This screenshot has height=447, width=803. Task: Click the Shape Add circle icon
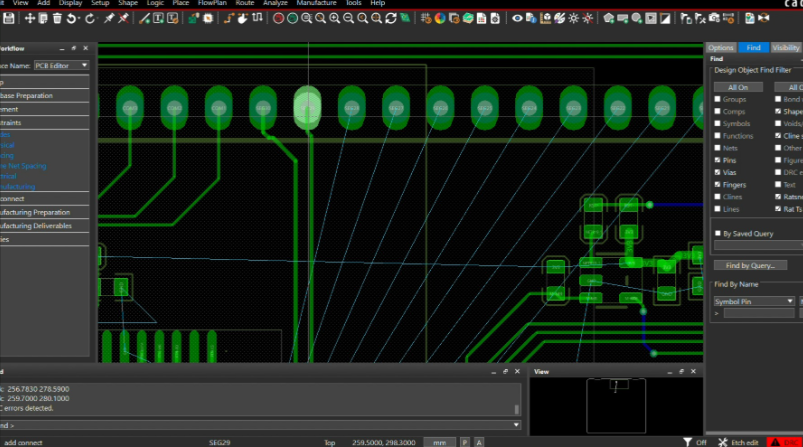pyautogui.click(x=637, y=18)
